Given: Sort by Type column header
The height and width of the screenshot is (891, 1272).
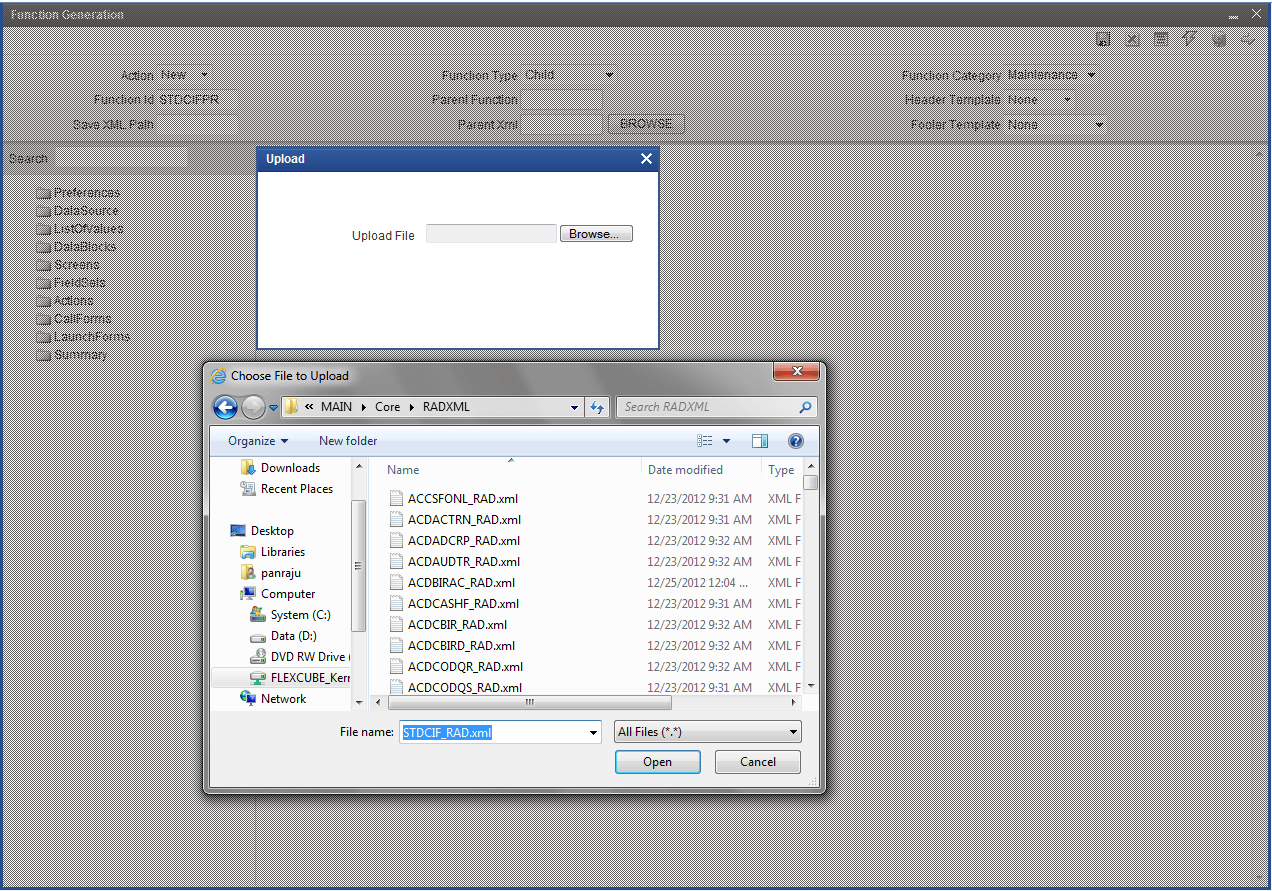Looking at the screenshot, I should (783, 470).
